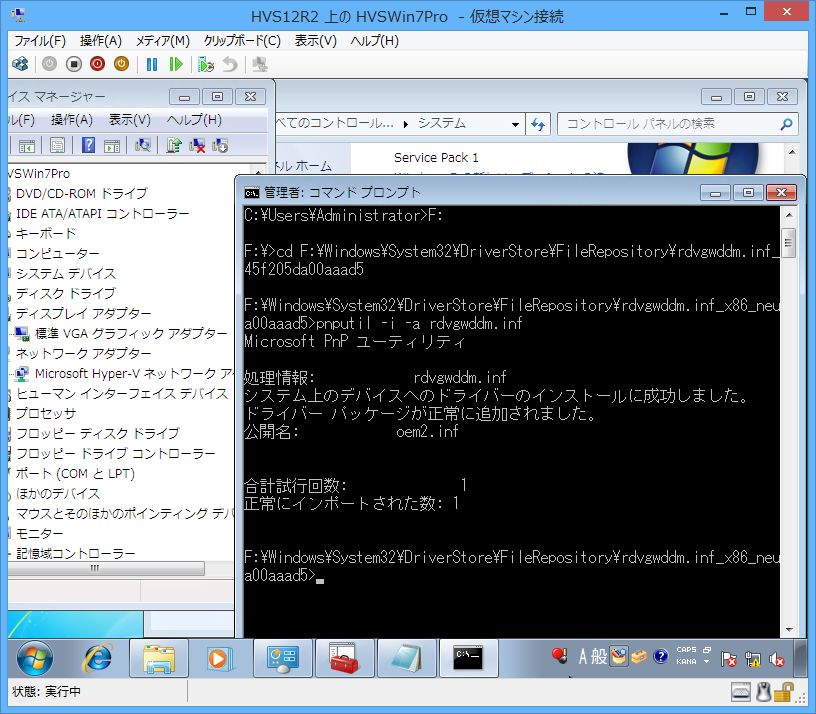Open Device Manager's 表示(V) menu
816x714 pixels.
[x=130, y=120]
